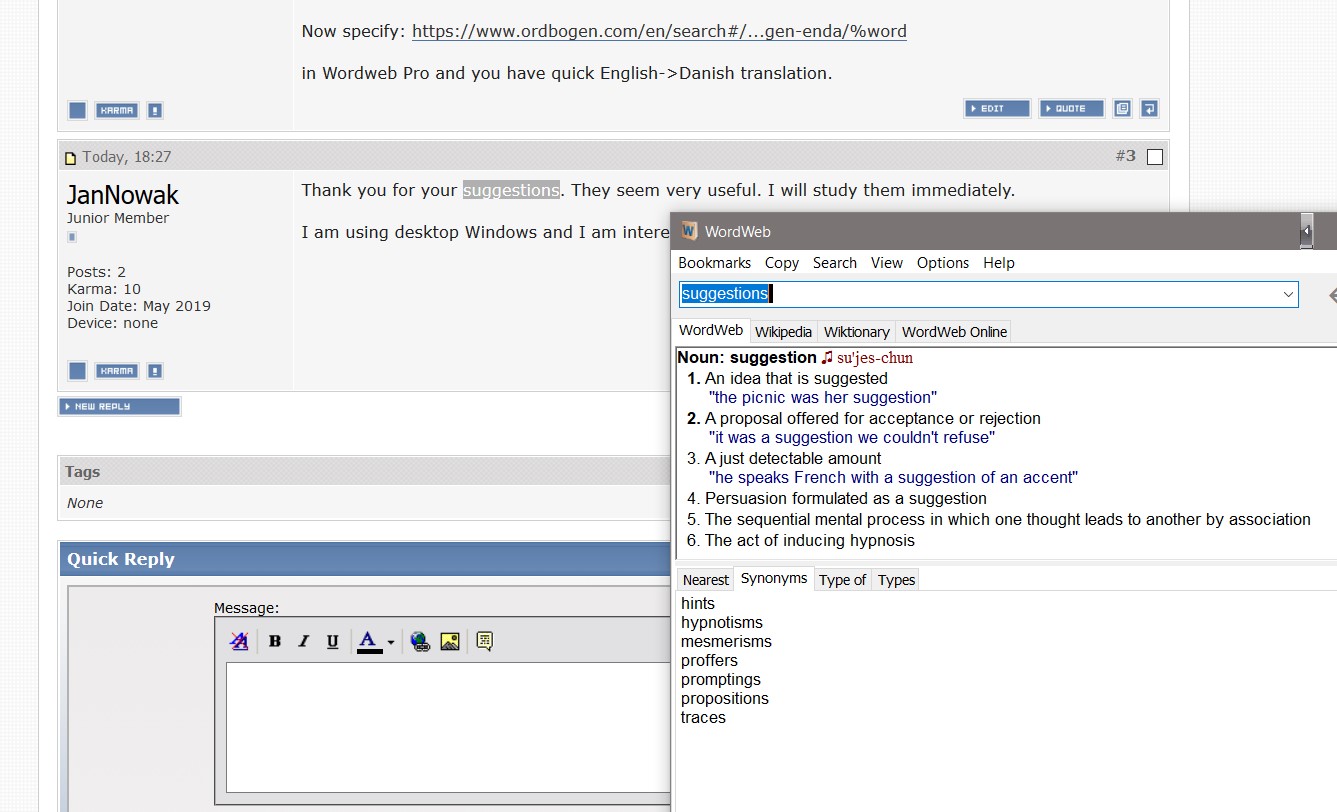1337x812 pixels.
Task: Open the JanNowak username profile
Action: (x=123, y=194)
